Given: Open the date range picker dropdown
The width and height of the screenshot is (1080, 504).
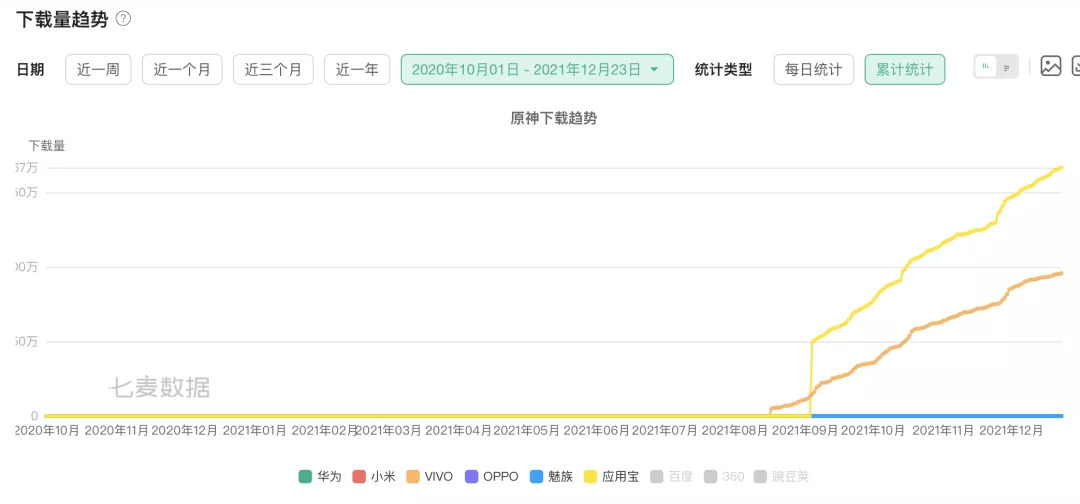Looking at the screenshot, I should tap(537, 69).
